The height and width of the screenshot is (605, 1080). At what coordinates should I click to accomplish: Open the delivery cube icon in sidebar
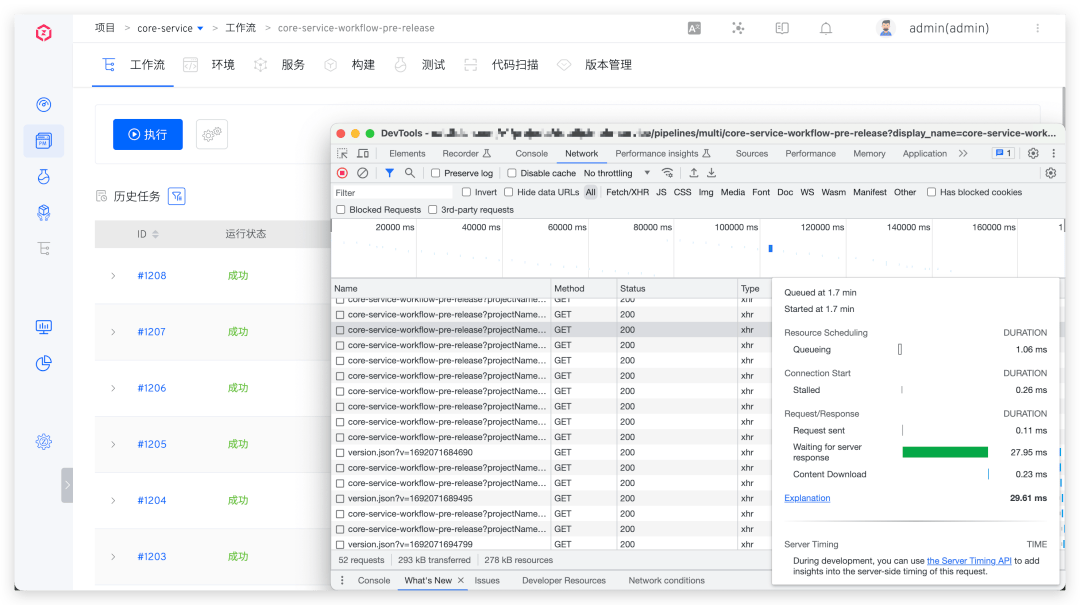pos(43,212)
